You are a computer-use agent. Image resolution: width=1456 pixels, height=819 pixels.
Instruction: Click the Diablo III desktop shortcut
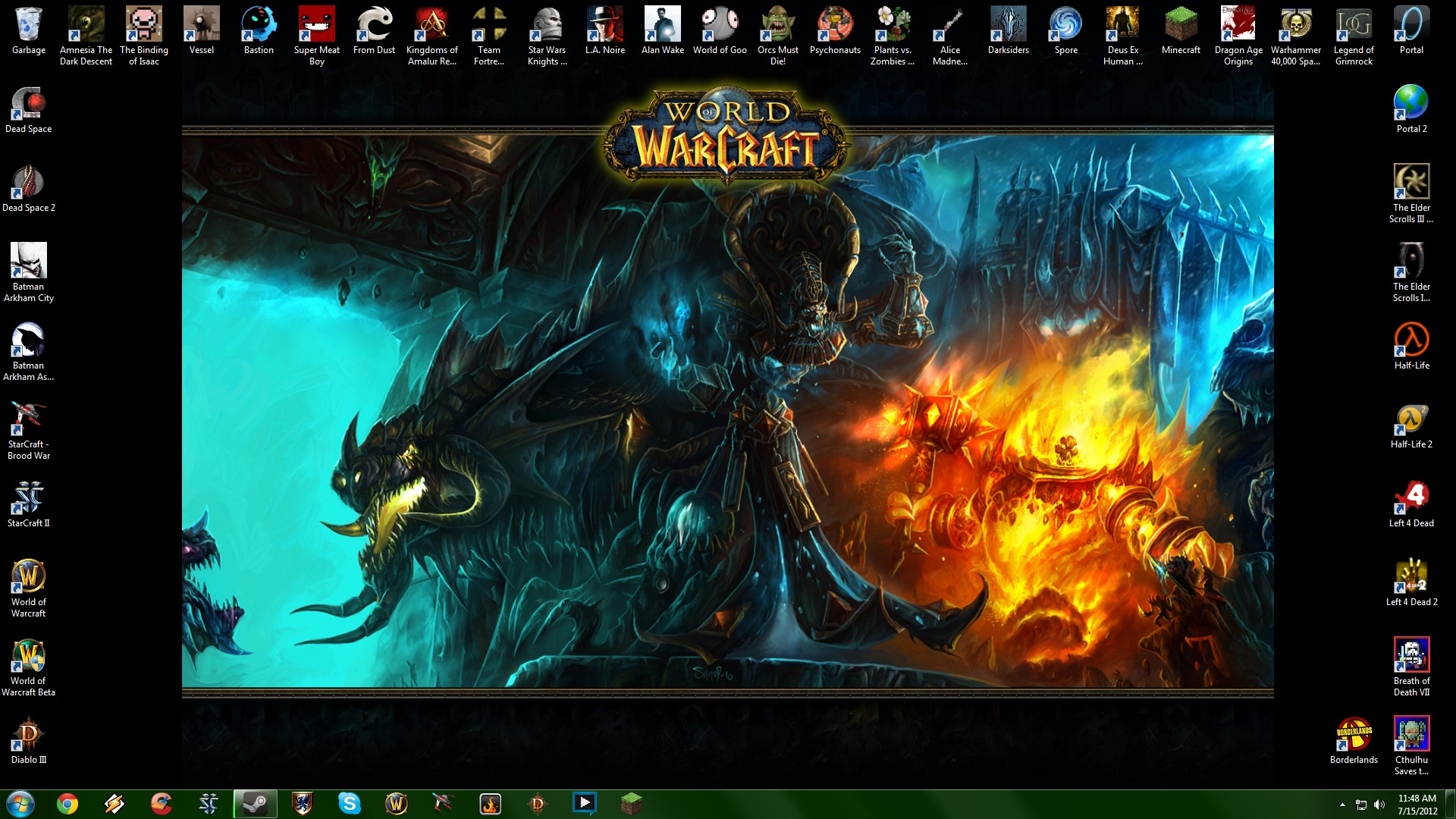29,736
